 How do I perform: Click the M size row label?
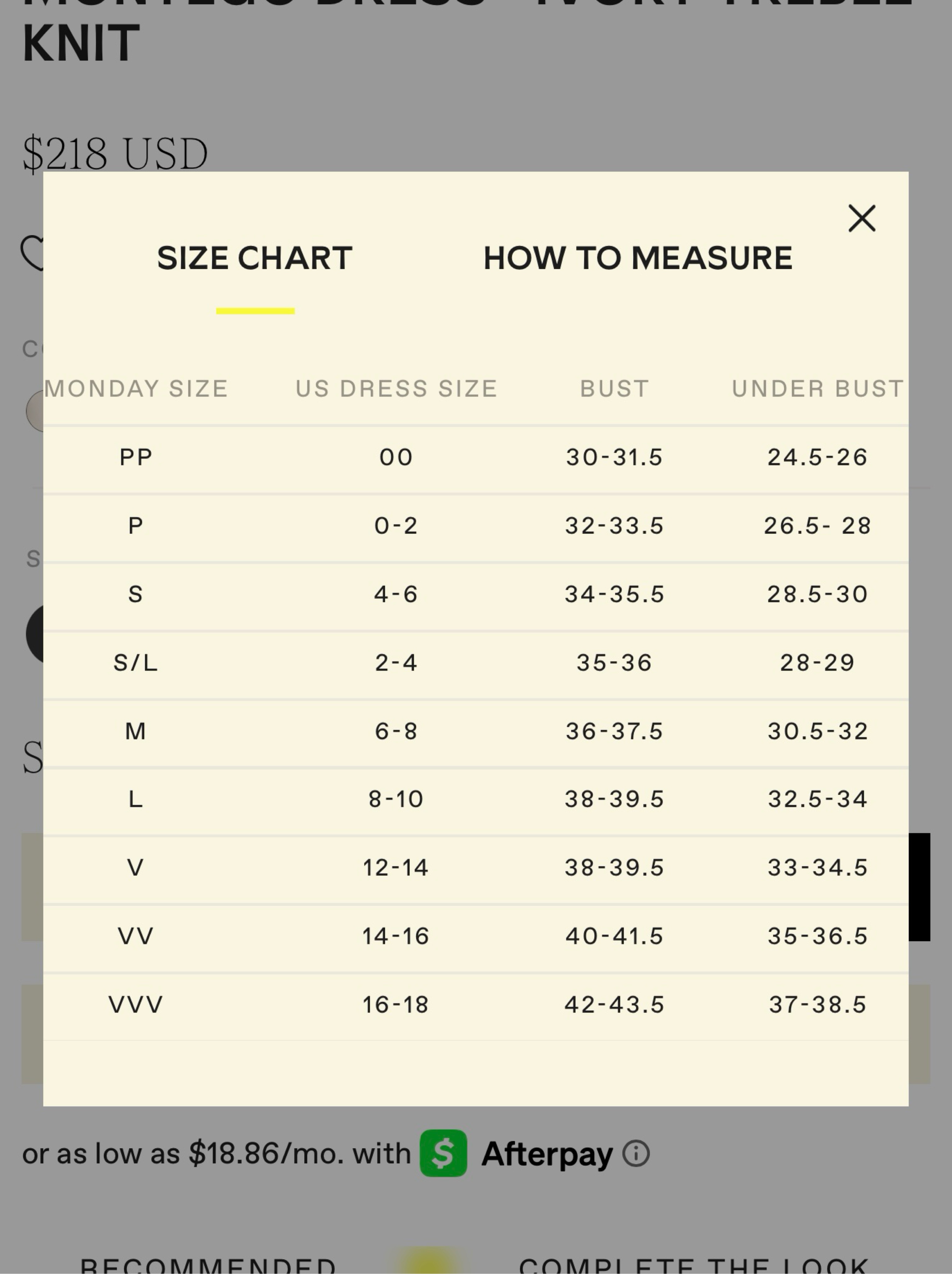(x=135, y=732)
